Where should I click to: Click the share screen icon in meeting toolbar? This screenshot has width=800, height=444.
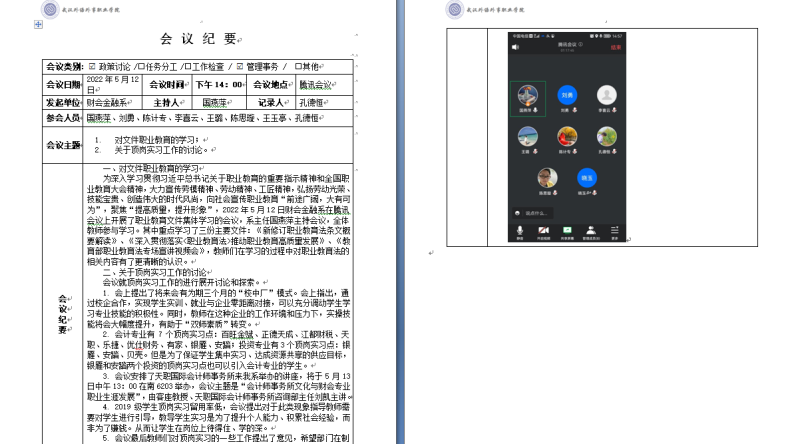(x=567, y=232)
